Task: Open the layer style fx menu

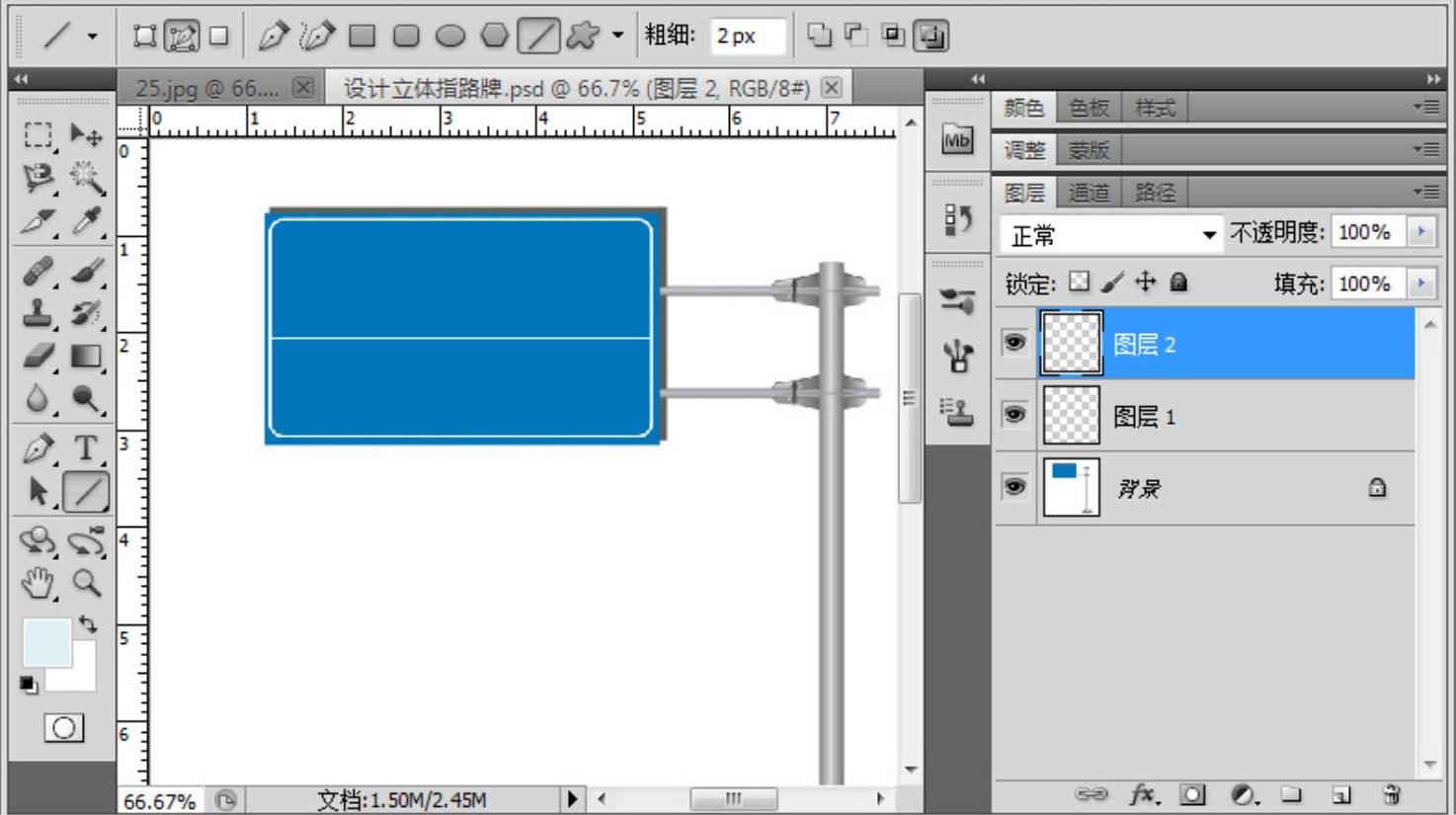Action: (1143, 794)
